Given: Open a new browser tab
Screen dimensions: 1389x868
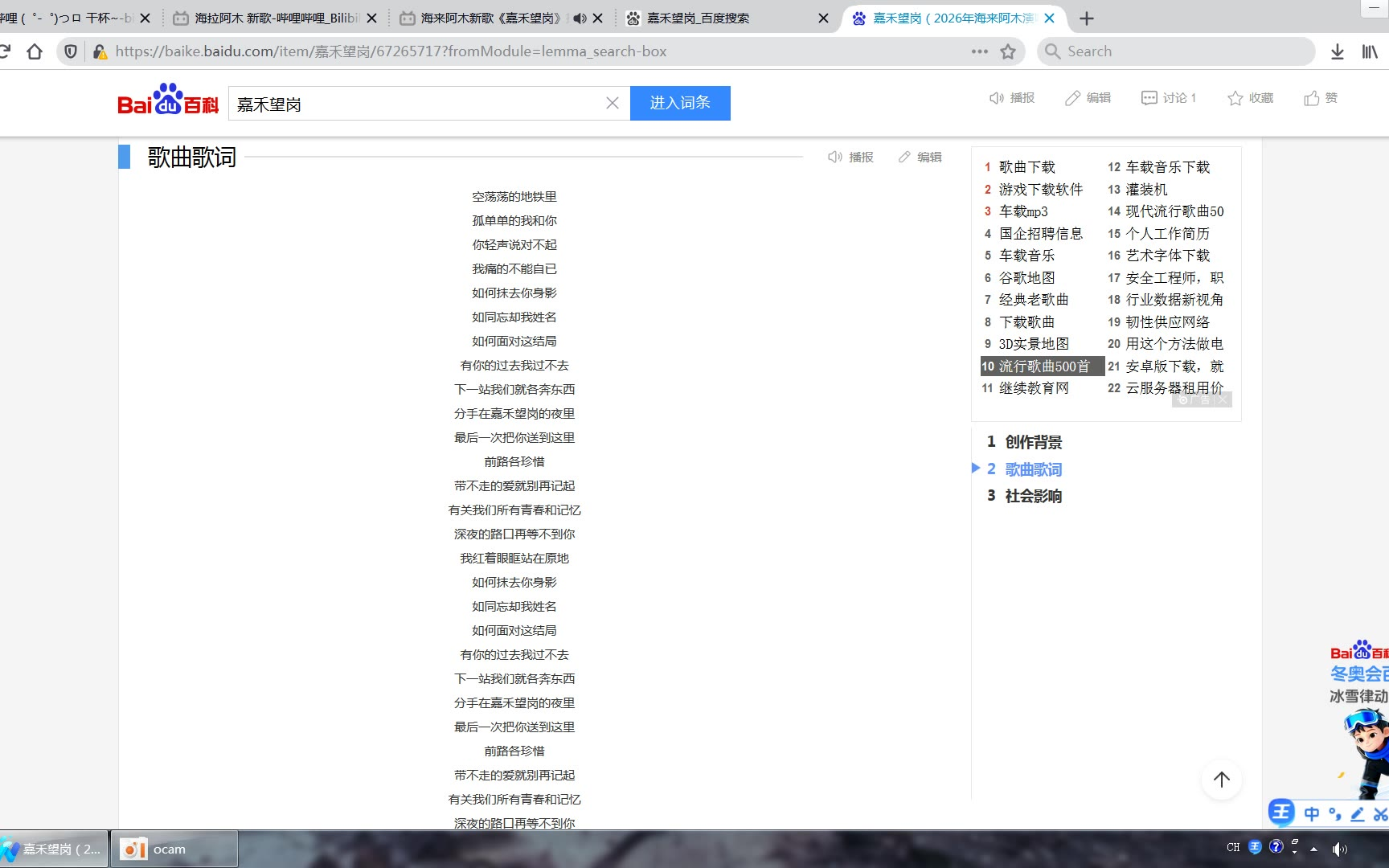Looking at the screenshot, I should coord(1087,18).
